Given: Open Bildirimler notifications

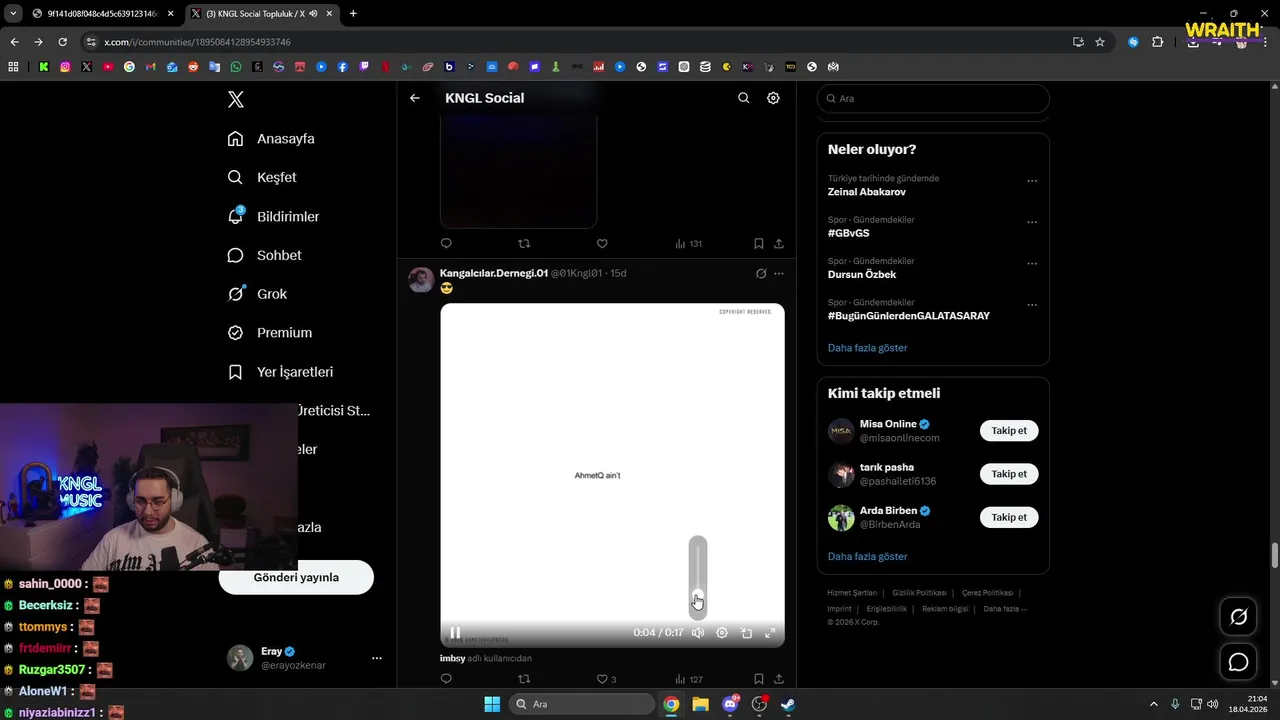Looking at the screenshot, I should (273, 216).
